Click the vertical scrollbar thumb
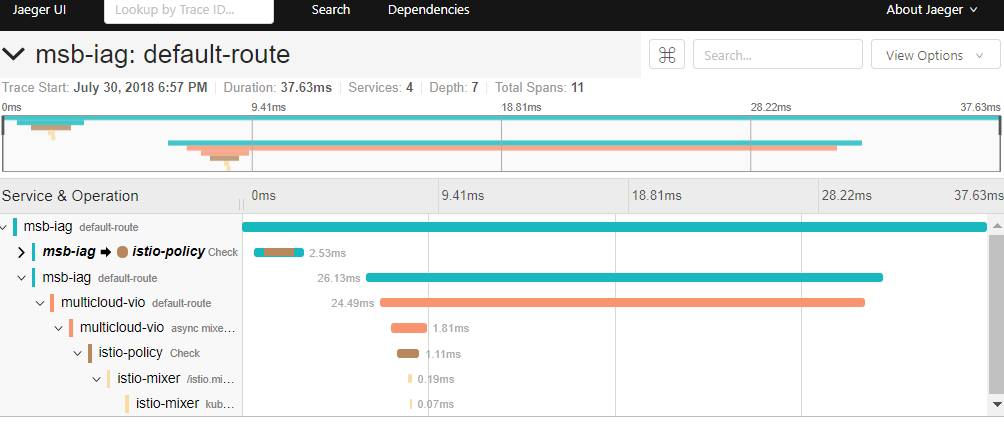The height and width of the screenshot is (424, 1004). (x=996, y=314)
